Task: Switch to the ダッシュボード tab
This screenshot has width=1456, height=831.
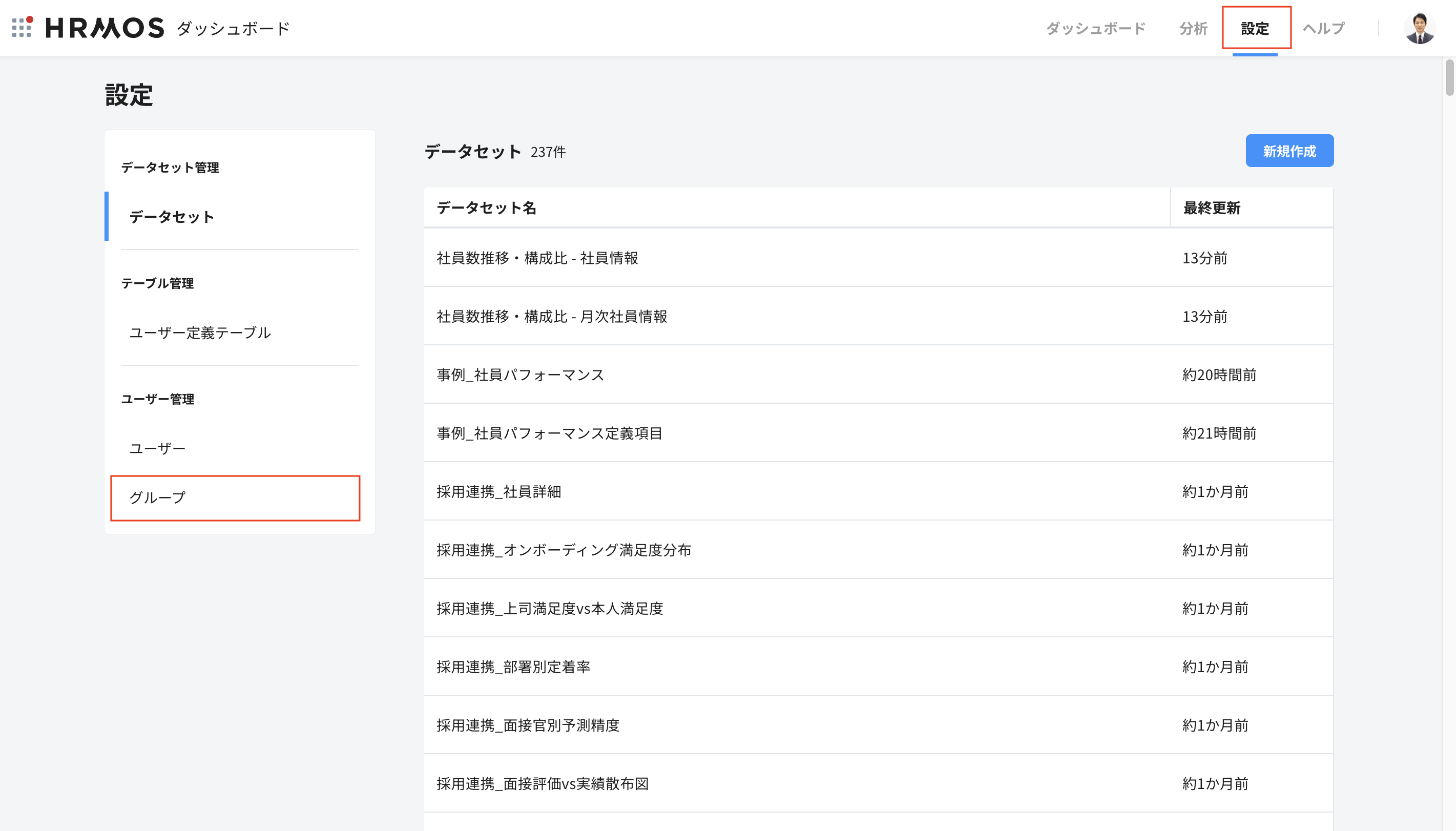Action: pos(1095,28)
